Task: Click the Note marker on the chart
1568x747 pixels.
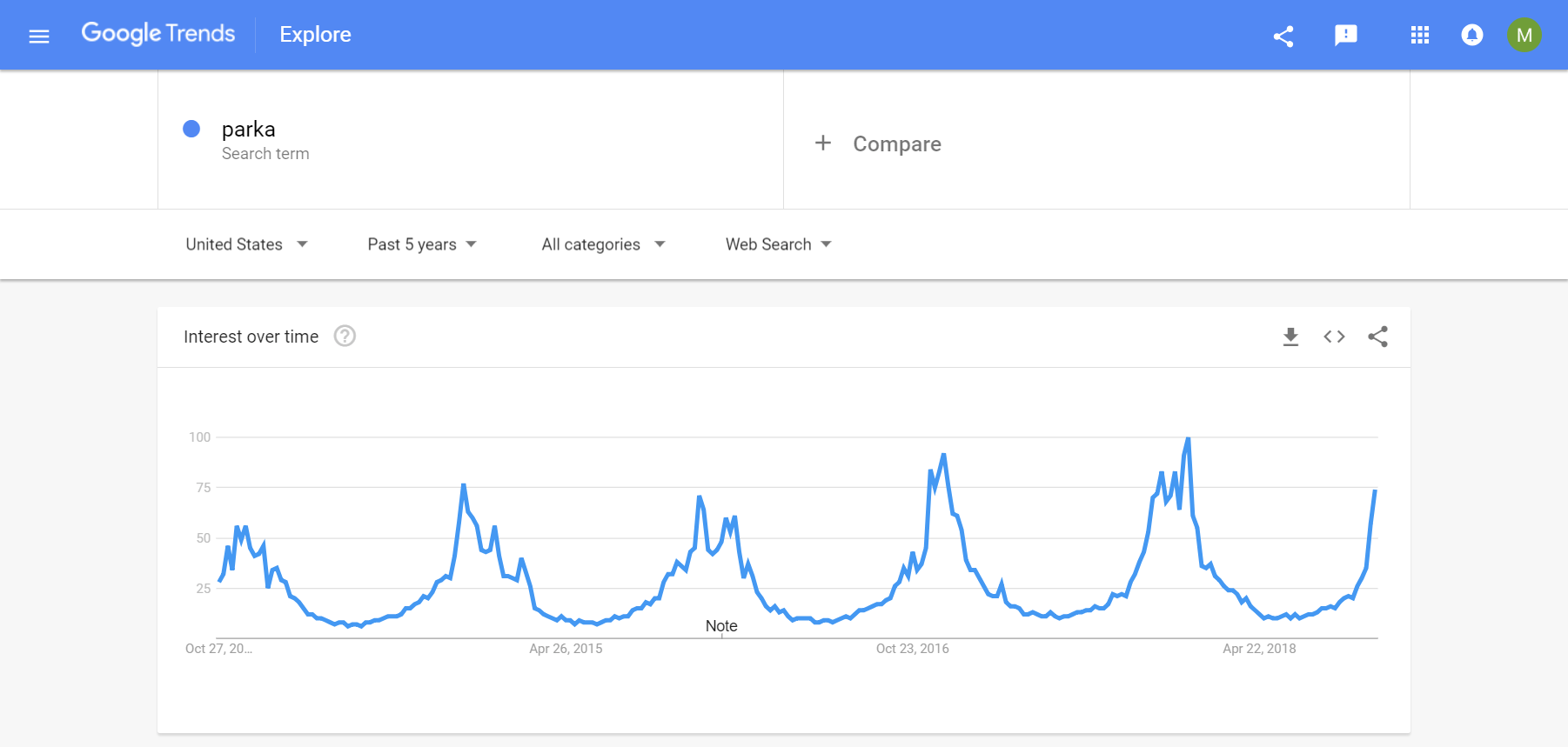Action: pyautogui.click(x=721, y=626)
